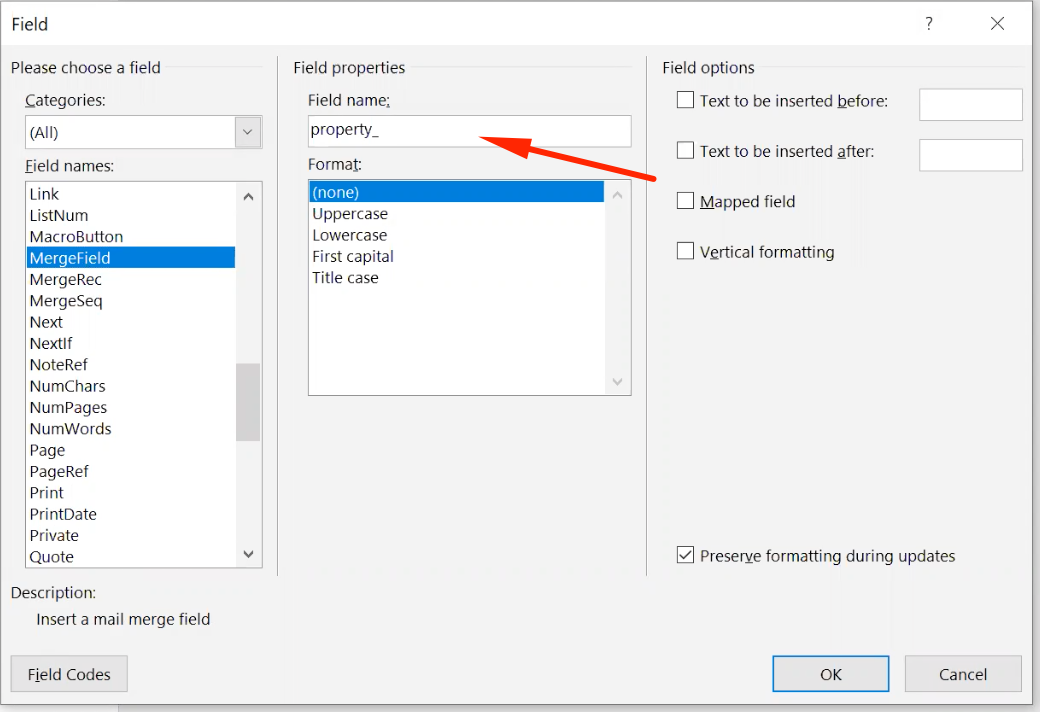Choose First capital format
This screenshot has height=712, width=1040.
tap(457, 256)
